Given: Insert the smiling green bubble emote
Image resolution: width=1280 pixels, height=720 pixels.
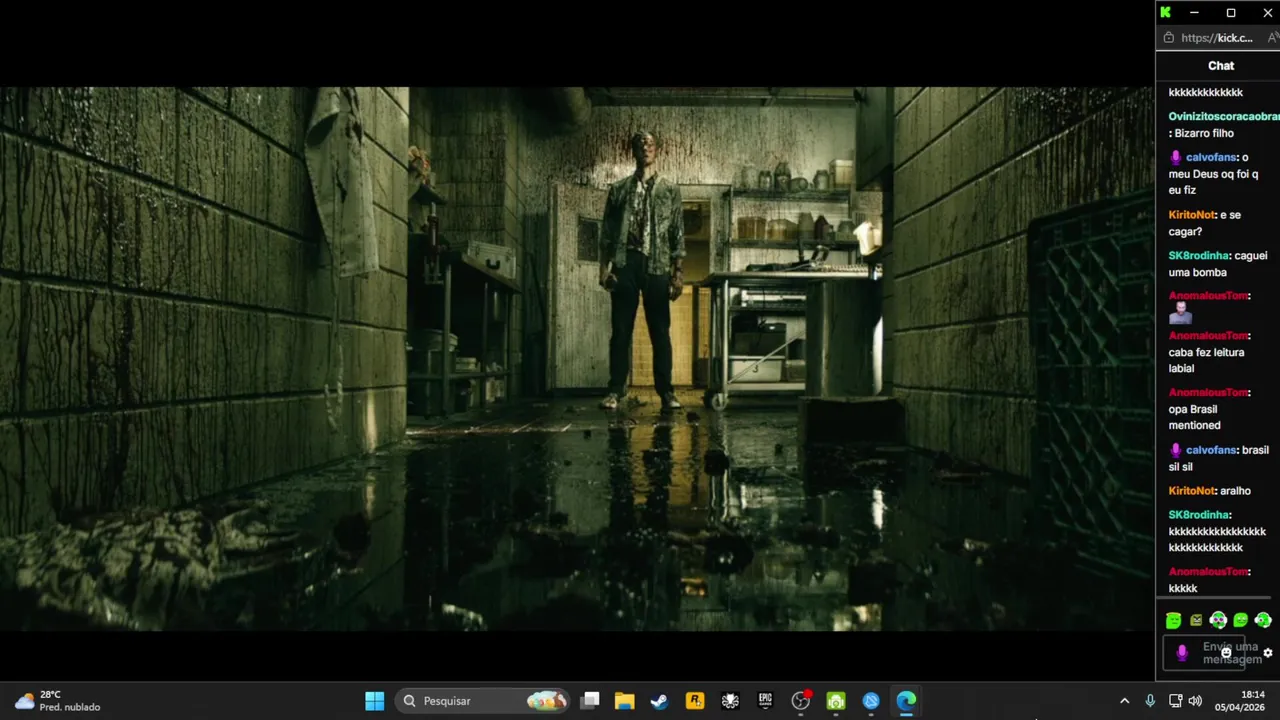Looking at the screenshot, I should pyautogui.click(x=1241, y=620).
